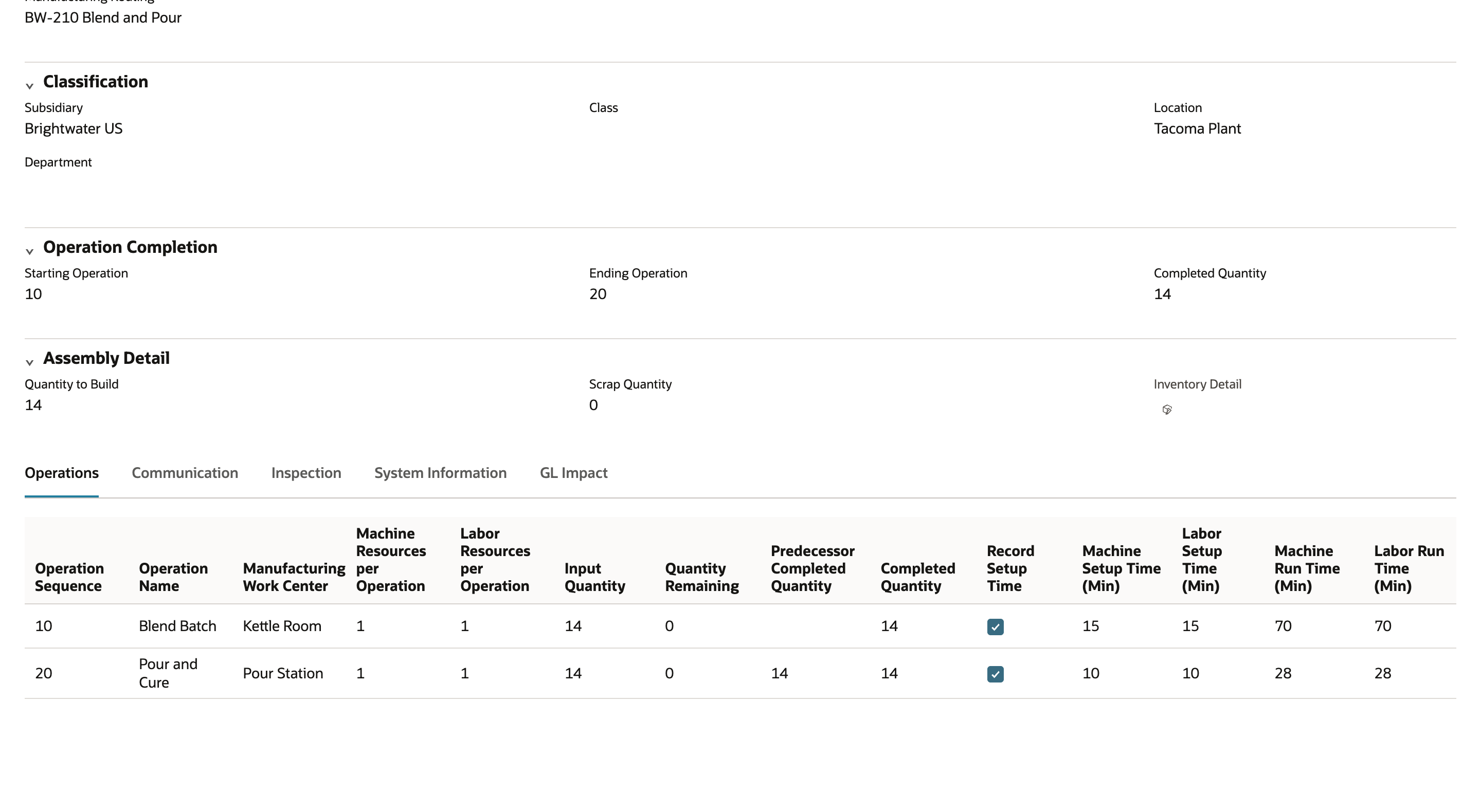Screen dimensions: 1481x812
Task: Click the Quantity Remaining column header
Action: click(702, 577)
